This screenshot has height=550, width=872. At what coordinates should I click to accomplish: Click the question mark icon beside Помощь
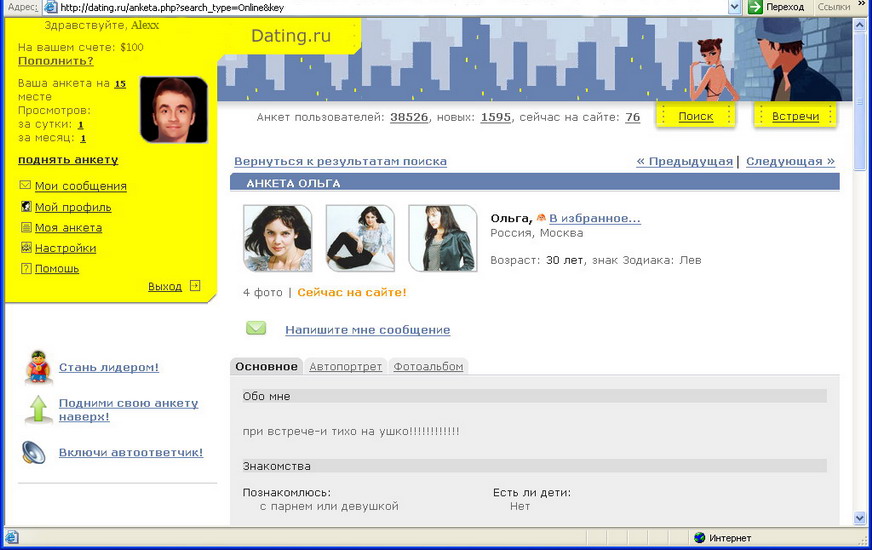26,269
